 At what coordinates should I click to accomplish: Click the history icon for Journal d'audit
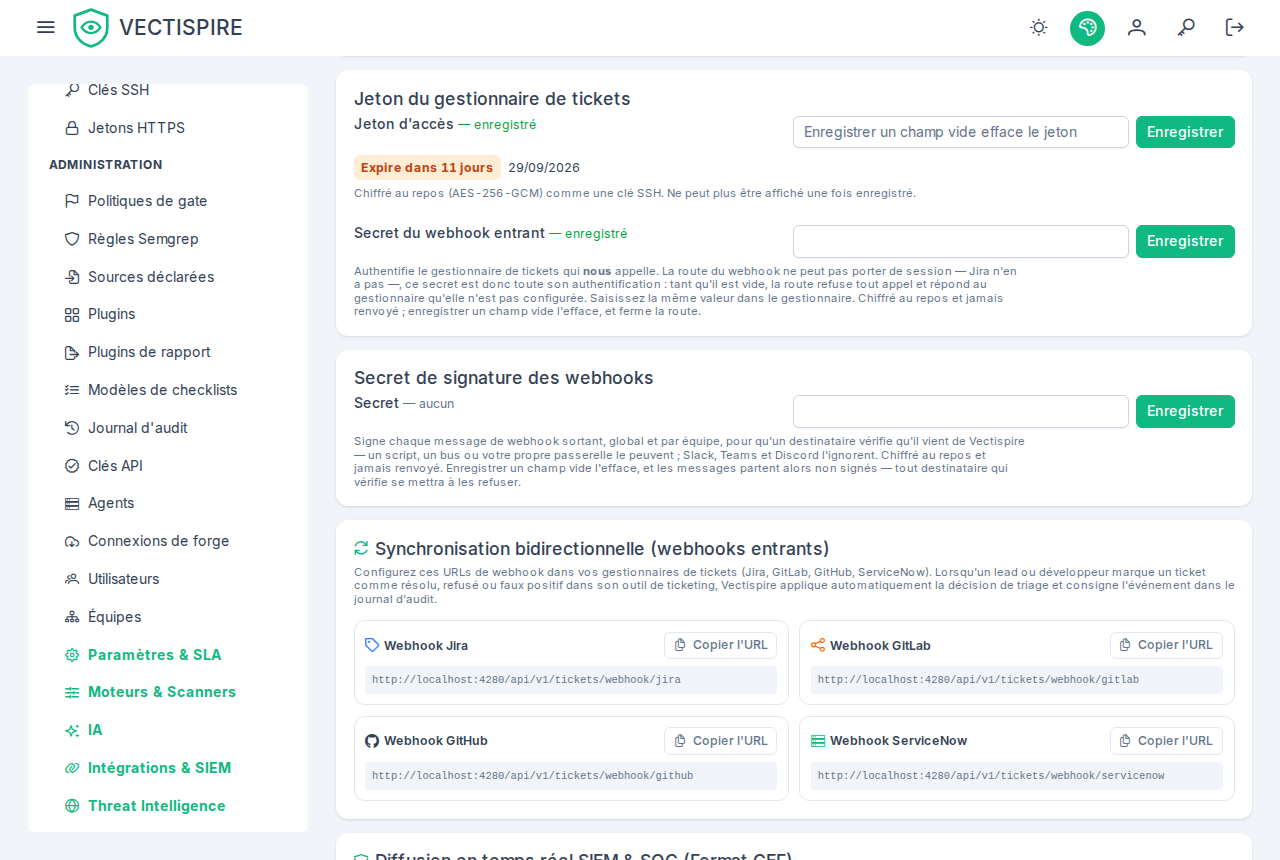pyautogui.click(x=72, y=428)
